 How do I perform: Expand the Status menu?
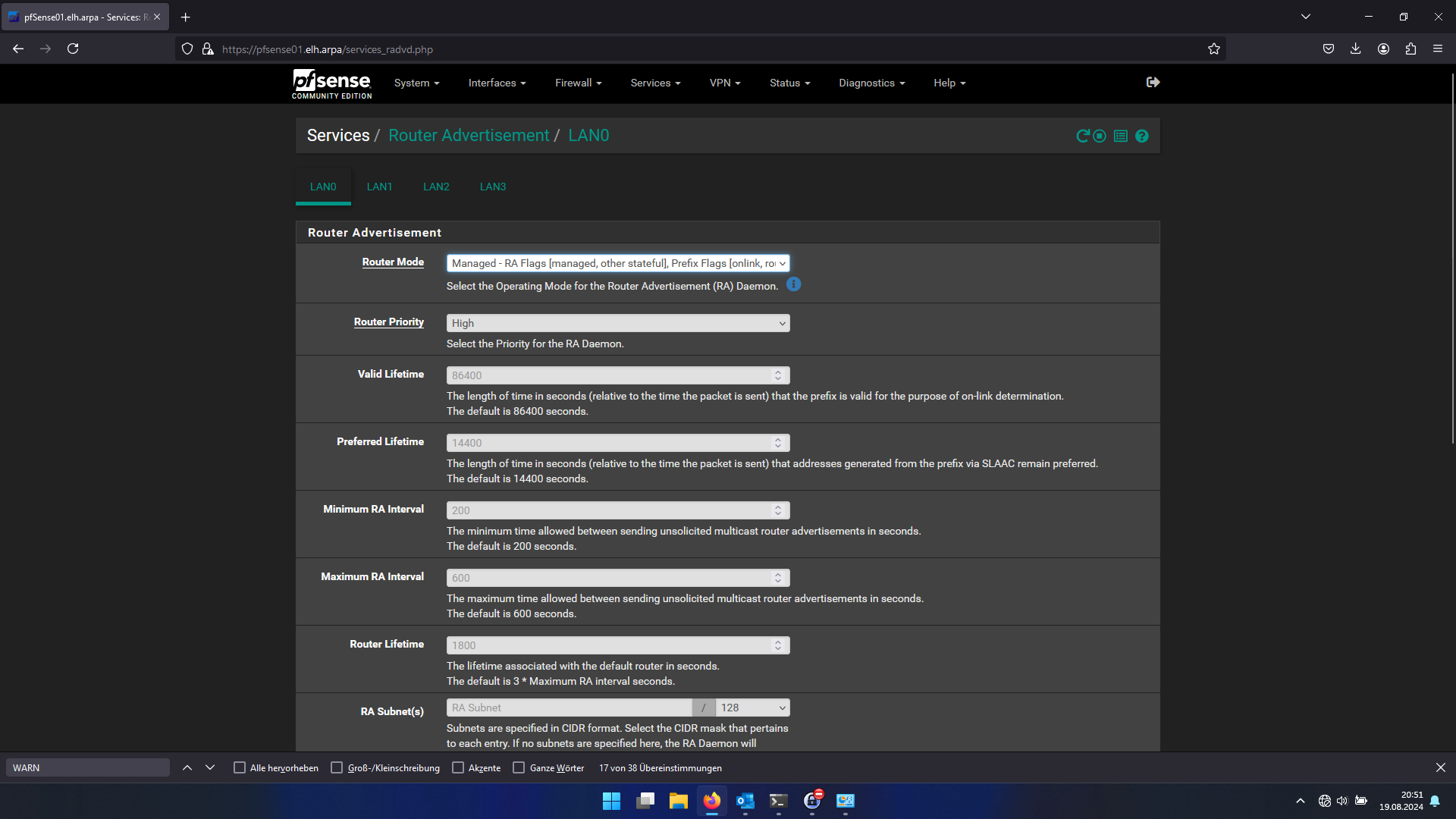tap(789, 83)
